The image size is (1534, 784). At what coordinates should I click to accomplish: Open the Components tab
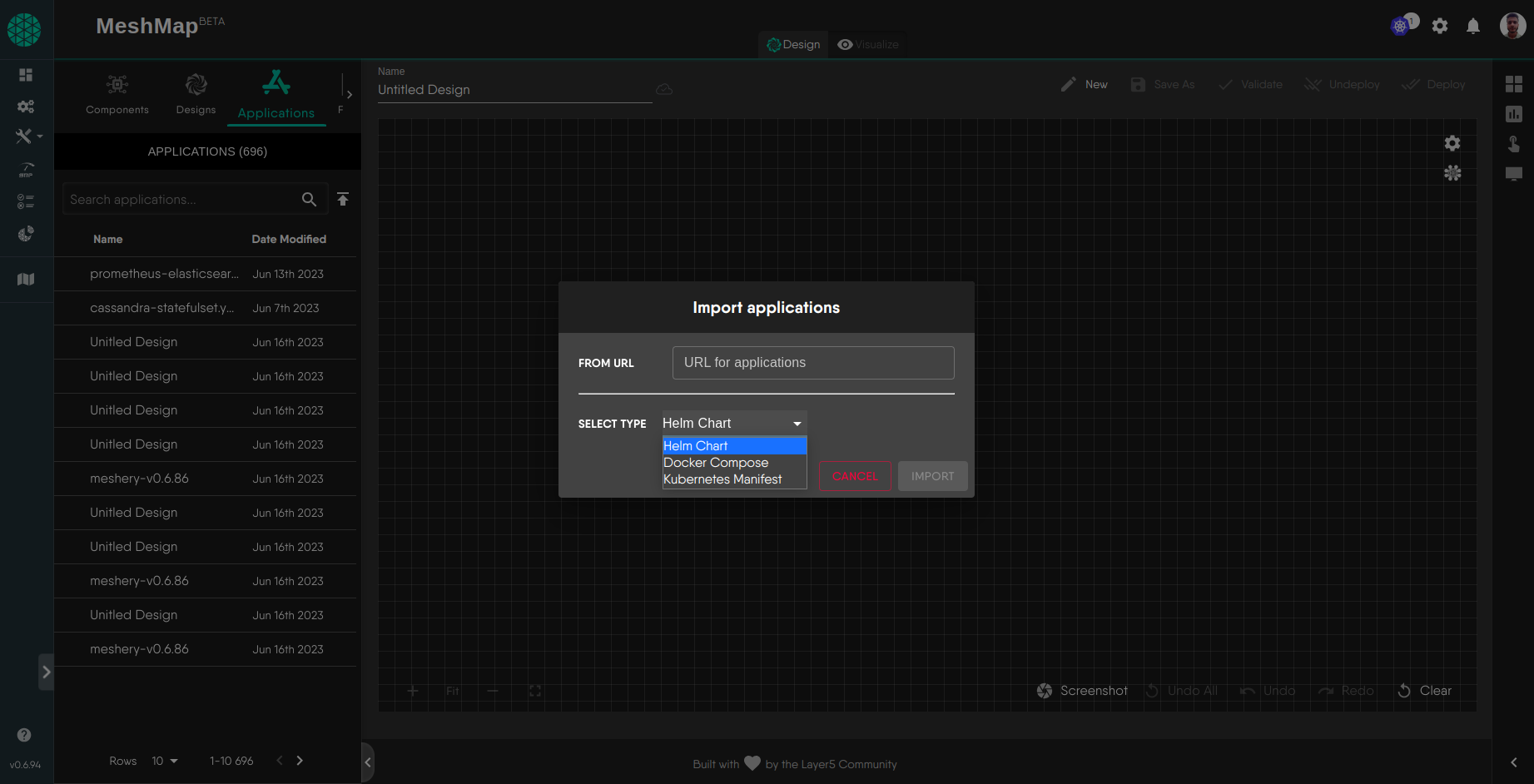click(x=117, y=95)
